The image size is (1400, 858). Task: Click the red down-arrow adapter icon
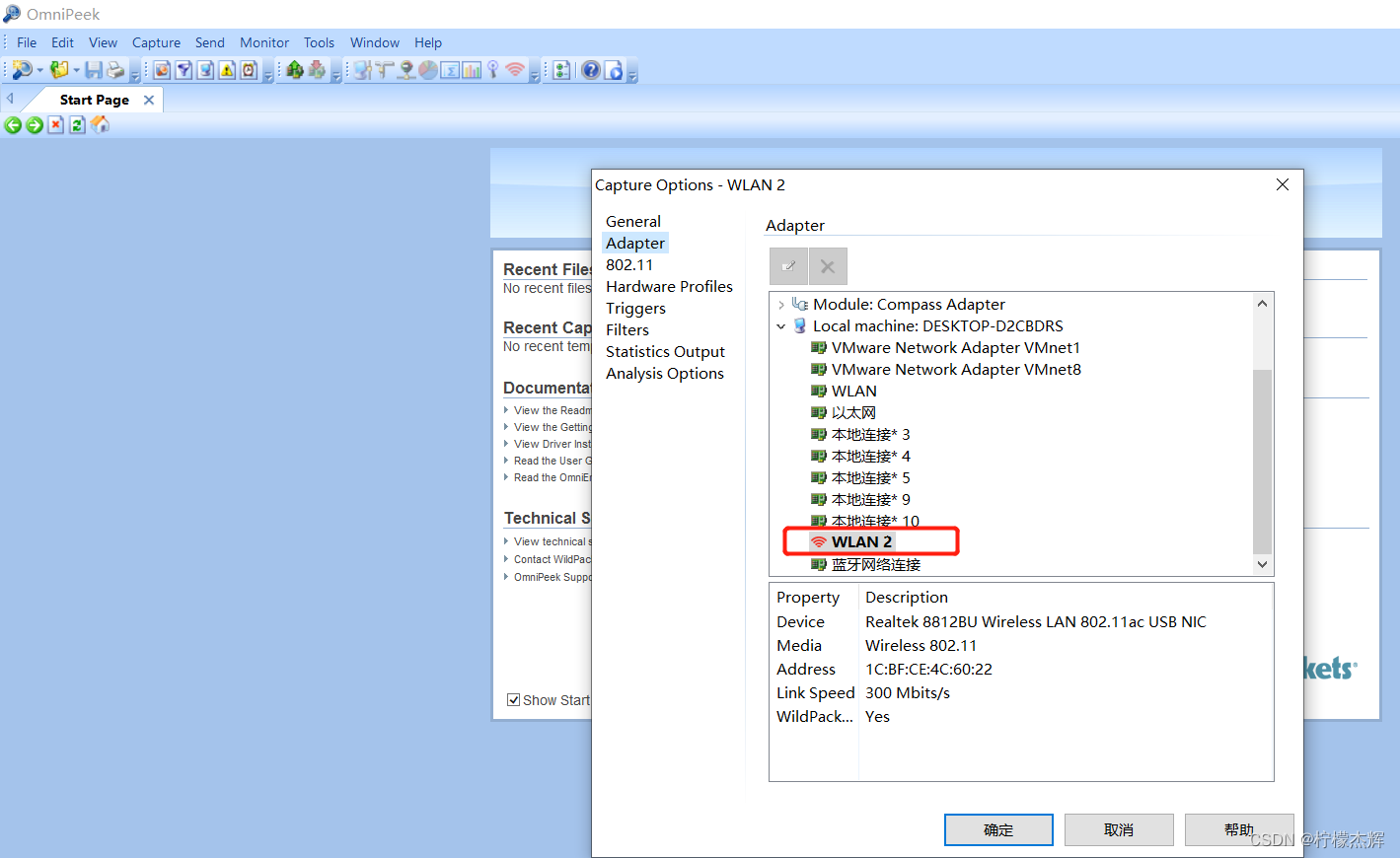click(317, 70)
